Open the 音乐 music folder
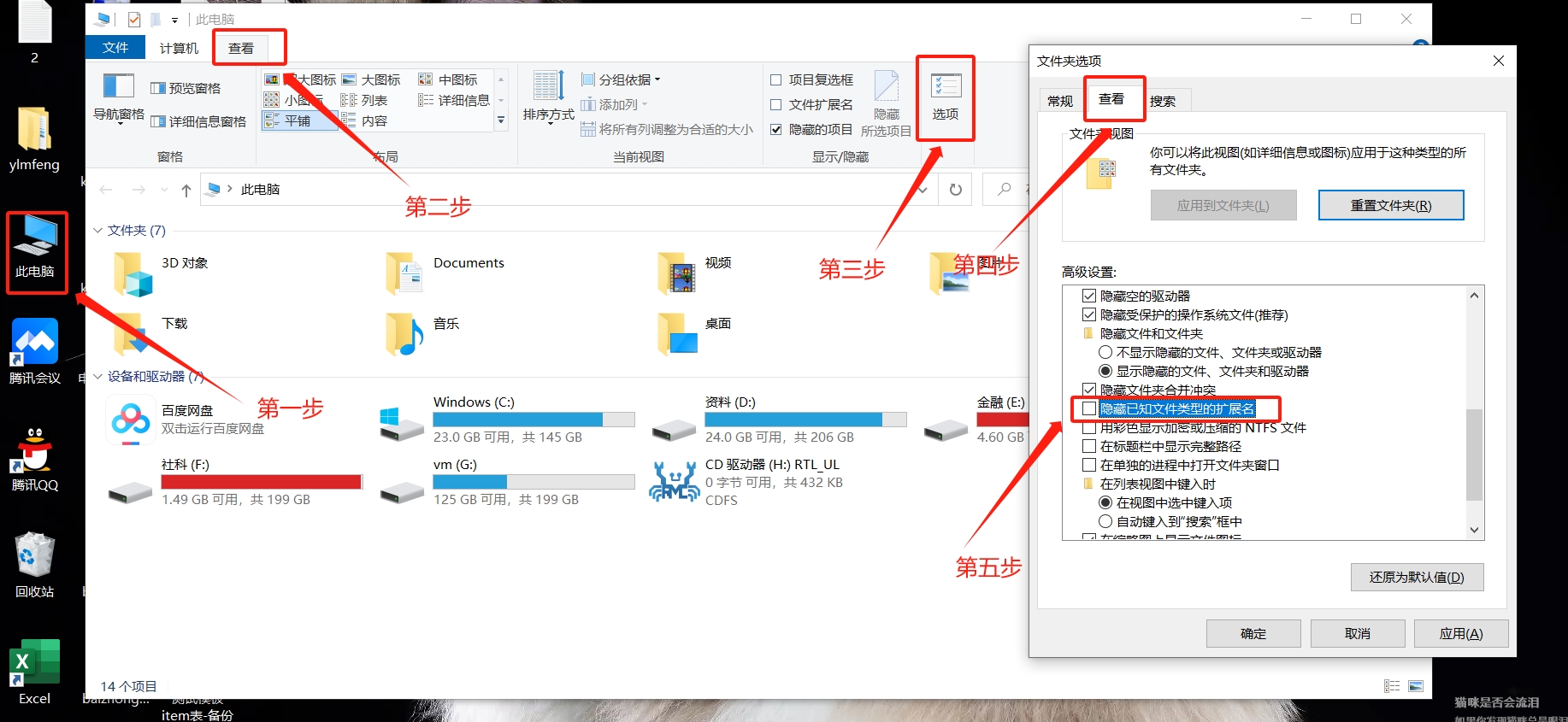1568x722 pixels. (405, 333)
